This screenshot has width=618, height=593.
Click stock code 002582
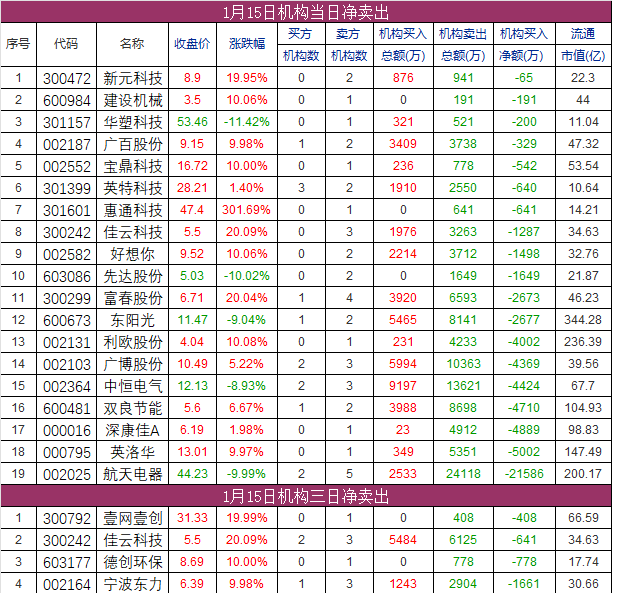pos(67,255)
